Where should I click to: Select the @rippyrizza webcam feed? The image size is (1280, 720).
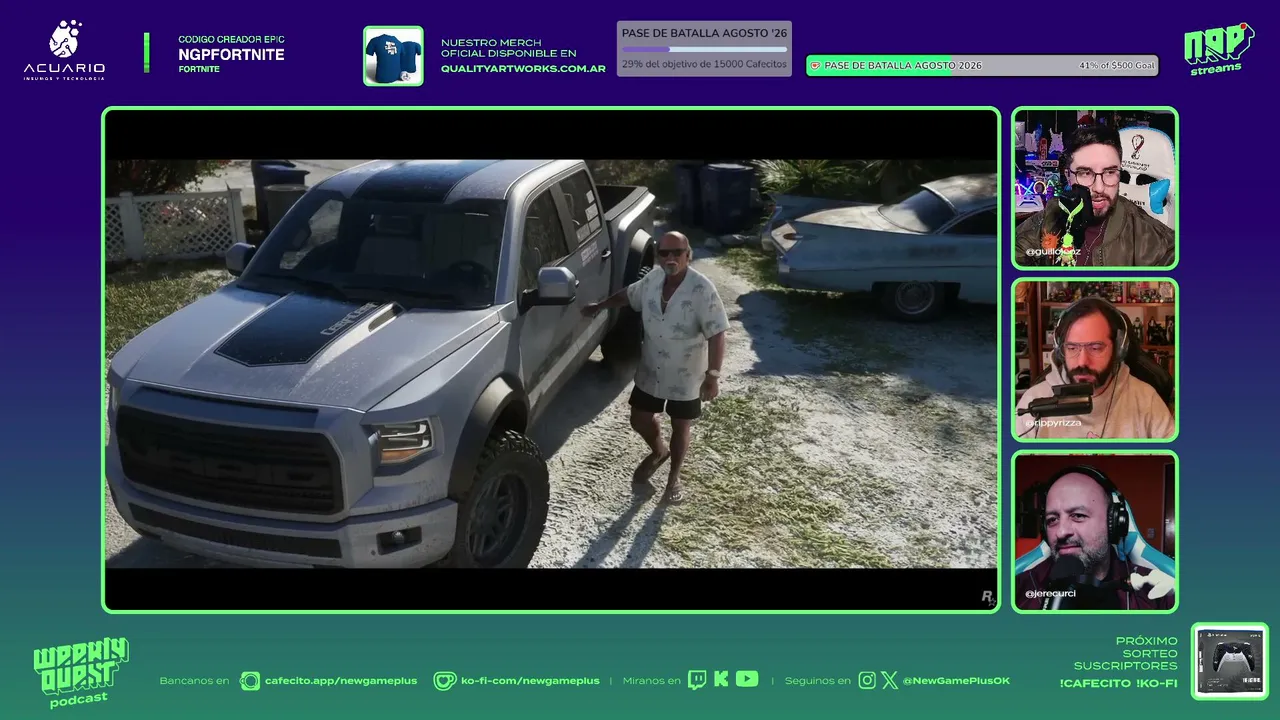[1095, 360]
